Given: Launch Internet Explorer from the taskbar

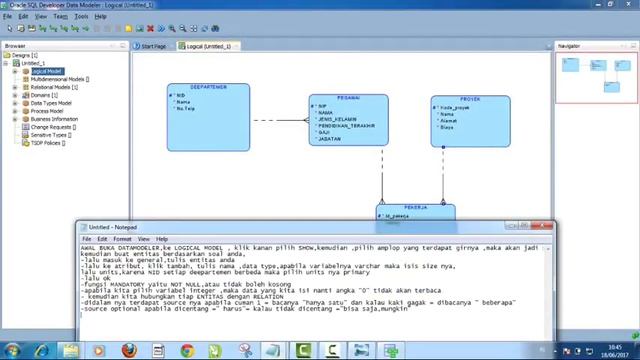Looking at the screenshot, I should click(x=41, y=351).
